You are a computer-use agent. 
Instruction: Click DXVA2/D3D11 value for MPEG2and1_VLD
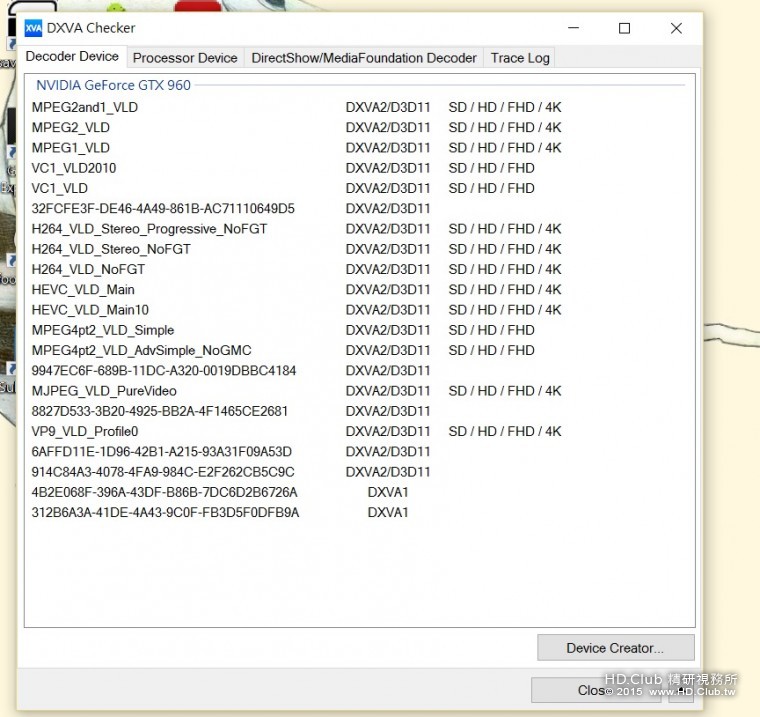(388, 107)
